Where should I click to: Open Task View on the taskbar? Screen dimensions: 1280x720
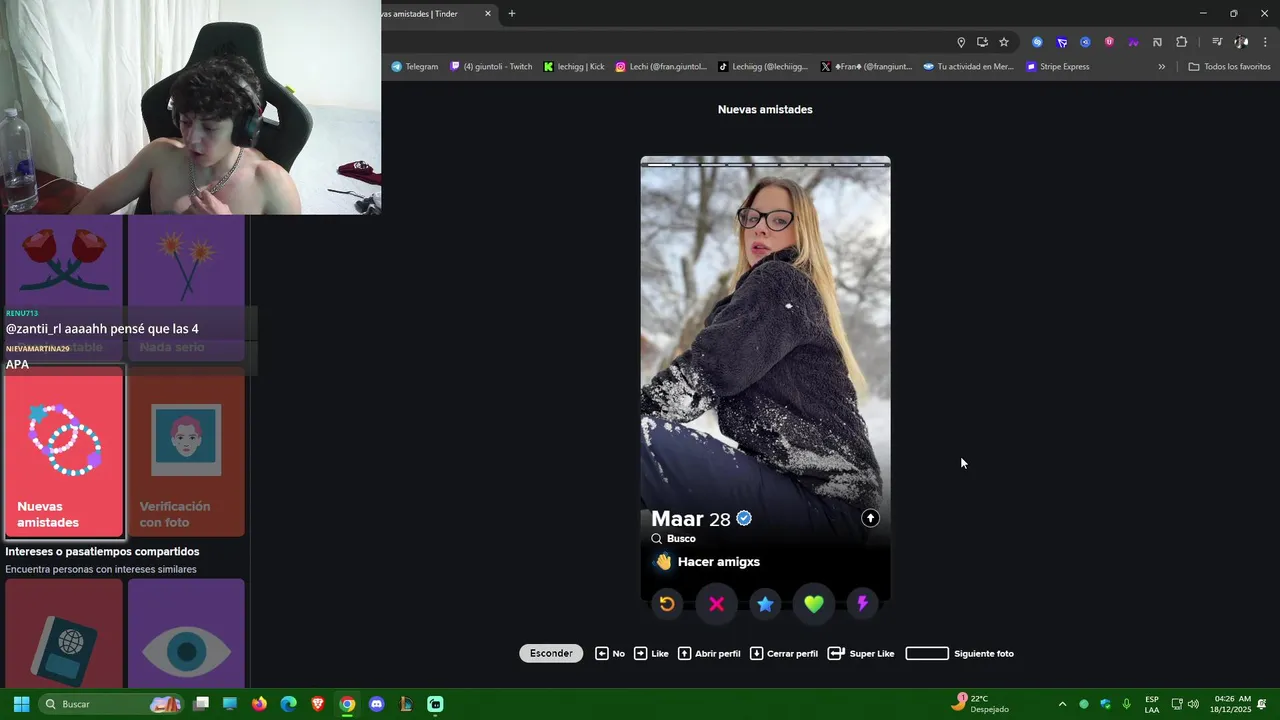[201, 704]
